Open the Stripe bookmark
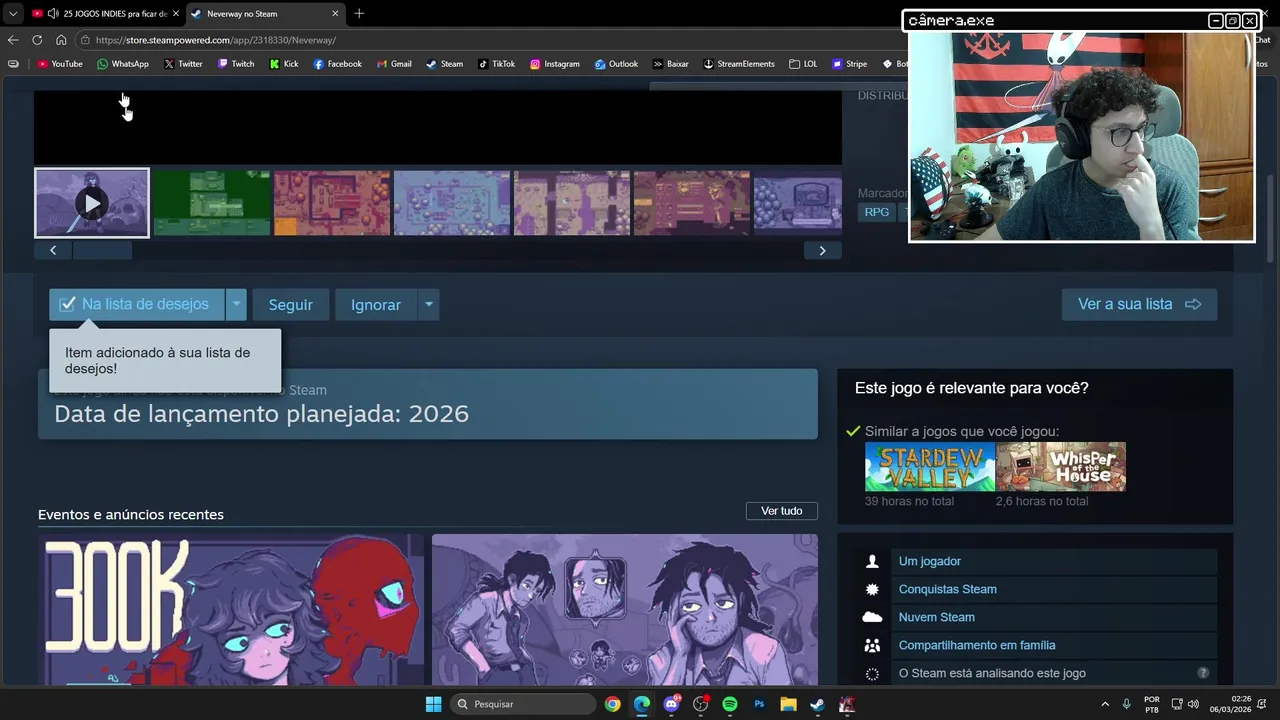 849,64
